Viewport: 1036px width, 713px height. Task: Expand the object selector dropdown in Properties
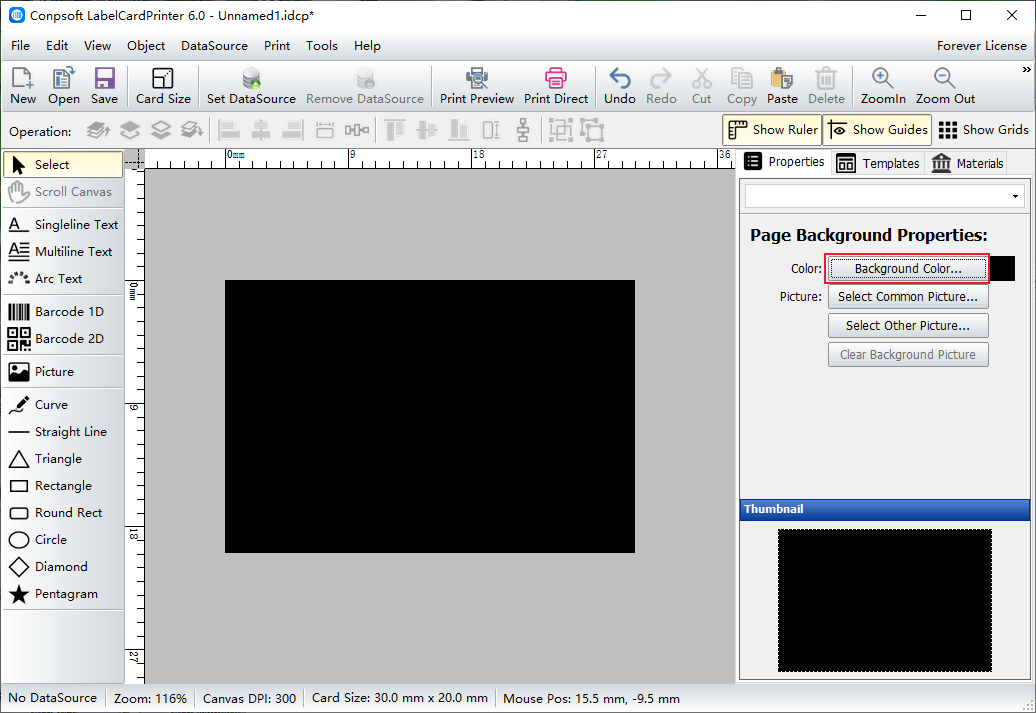(x=1015, y=196)
